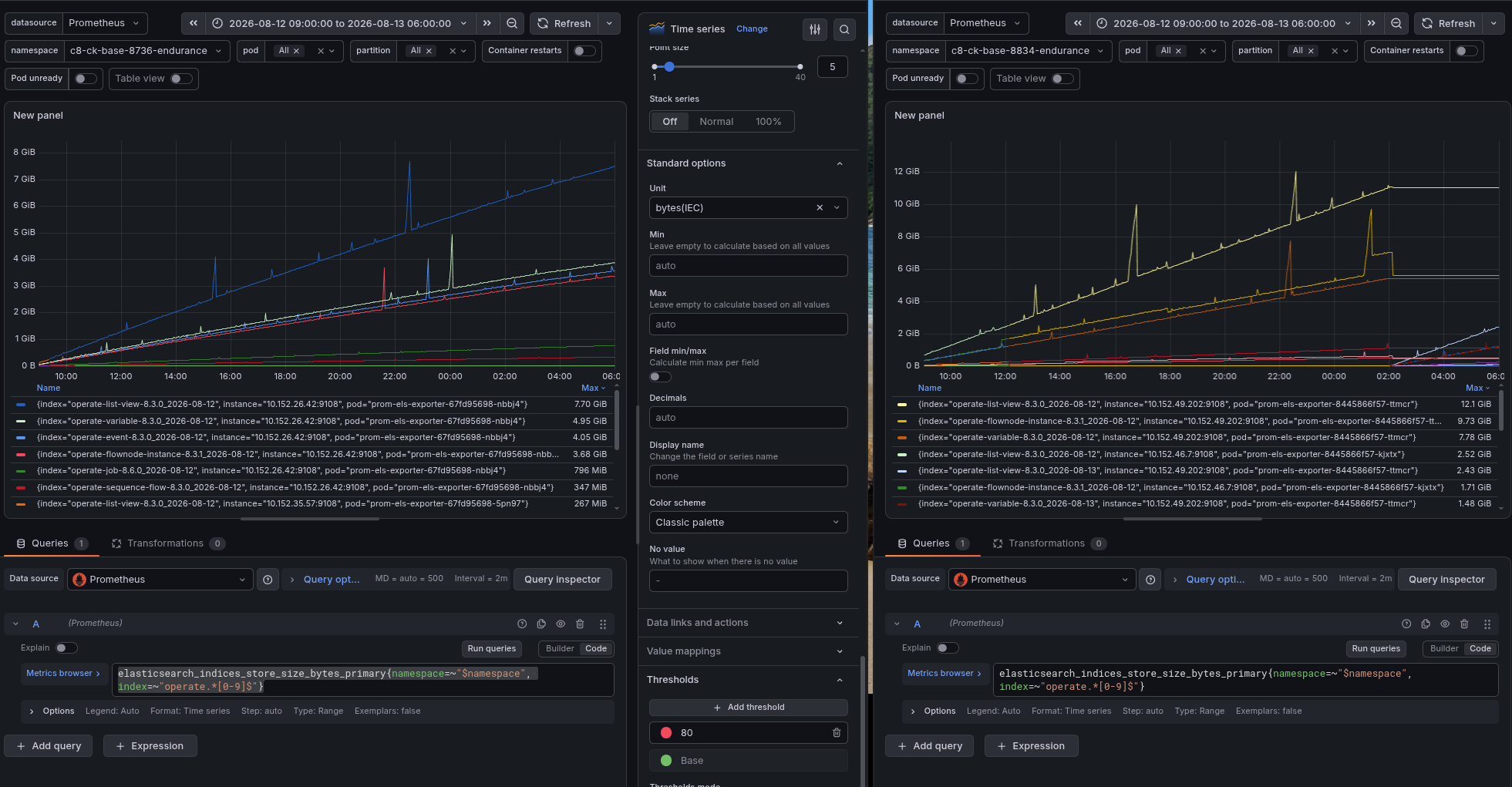1512x787 pixels.
Task: Open Queries tab in left window
Action: [x=51, y=543]
